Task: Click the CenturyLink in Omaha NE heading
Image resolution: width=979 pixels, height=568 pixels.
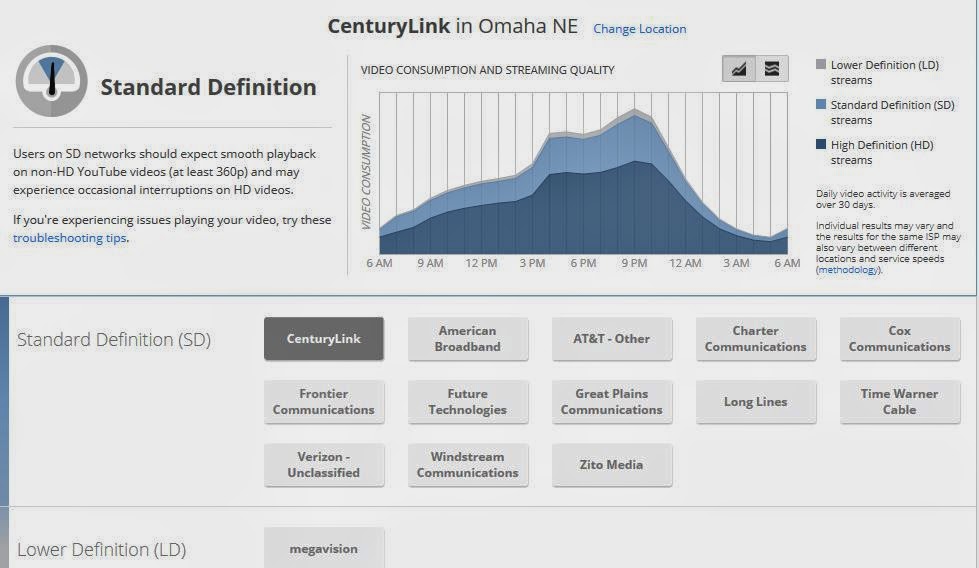Action: (453, 26)
